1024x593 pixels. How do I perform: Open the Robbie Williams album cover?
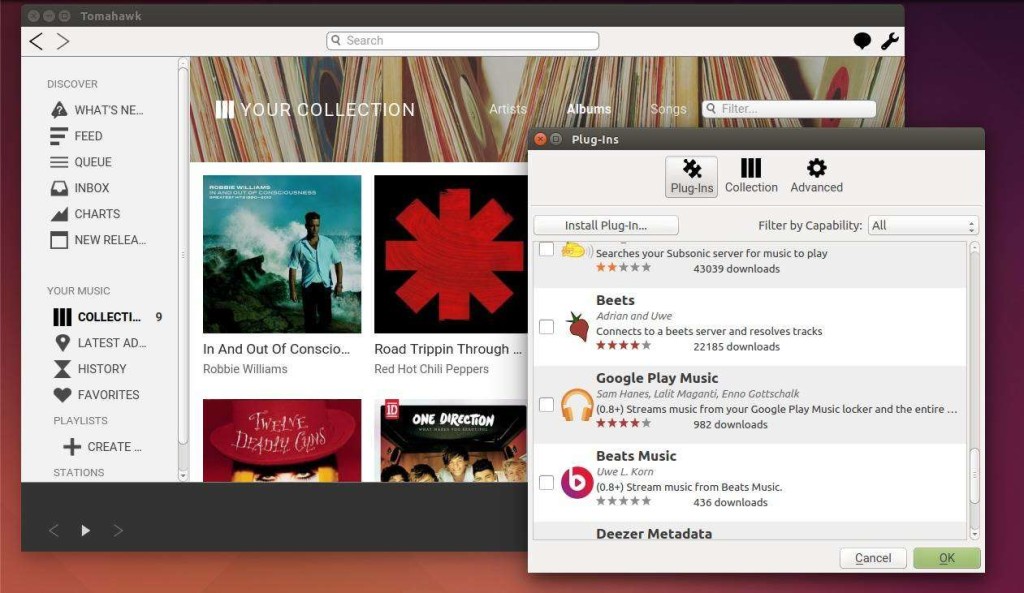tap(282, 254)
